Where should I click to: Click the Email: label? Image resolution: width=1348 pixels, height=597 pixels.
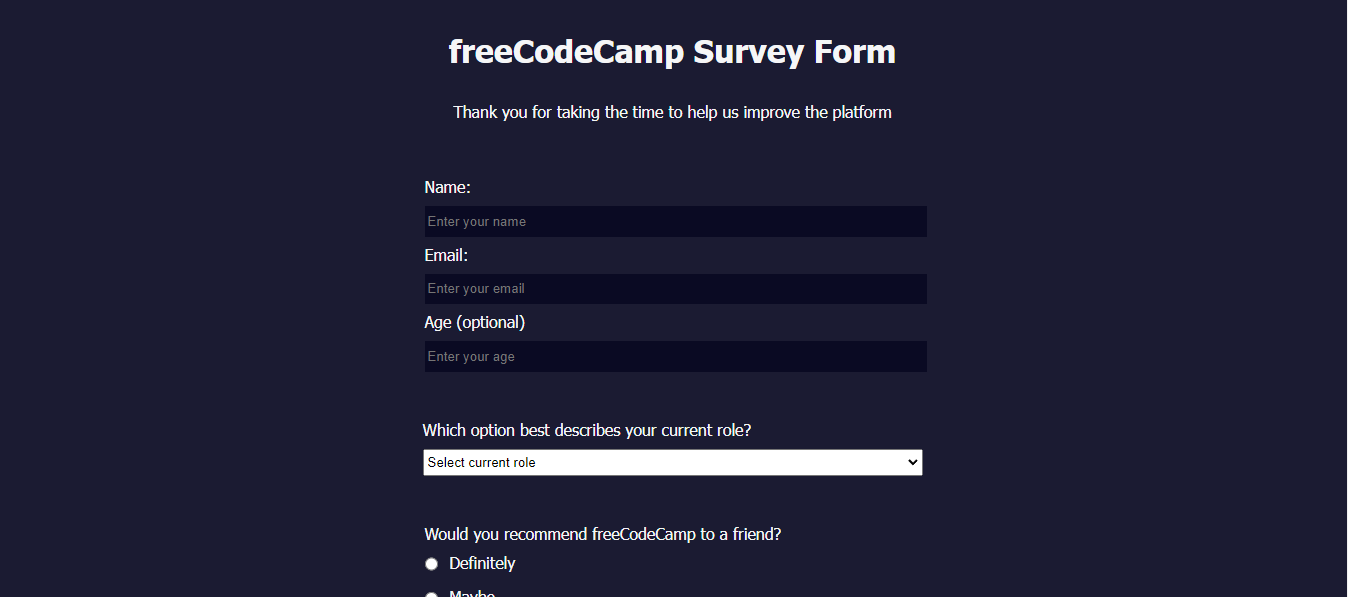446,256
